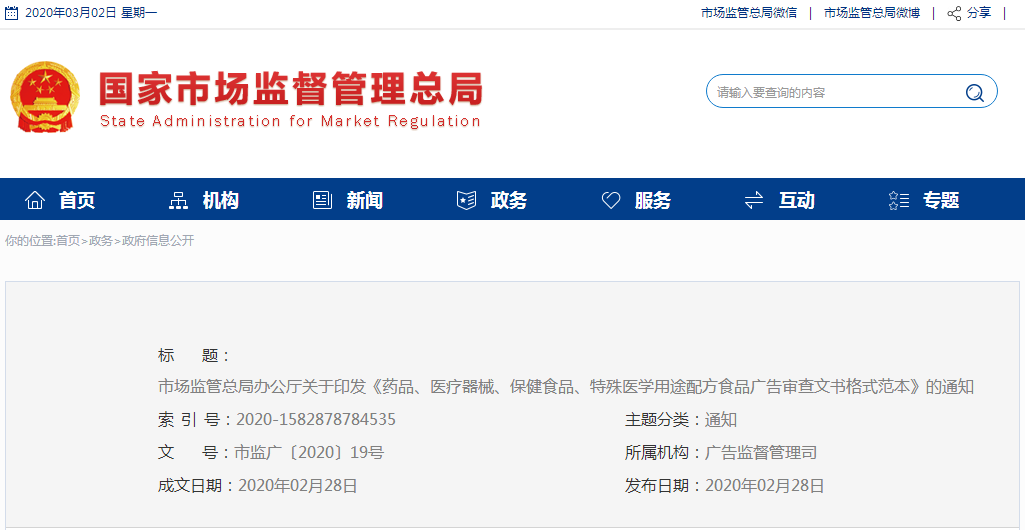
Task: Go to 首页 in the breadcrumb
Action: click(68, 241)
